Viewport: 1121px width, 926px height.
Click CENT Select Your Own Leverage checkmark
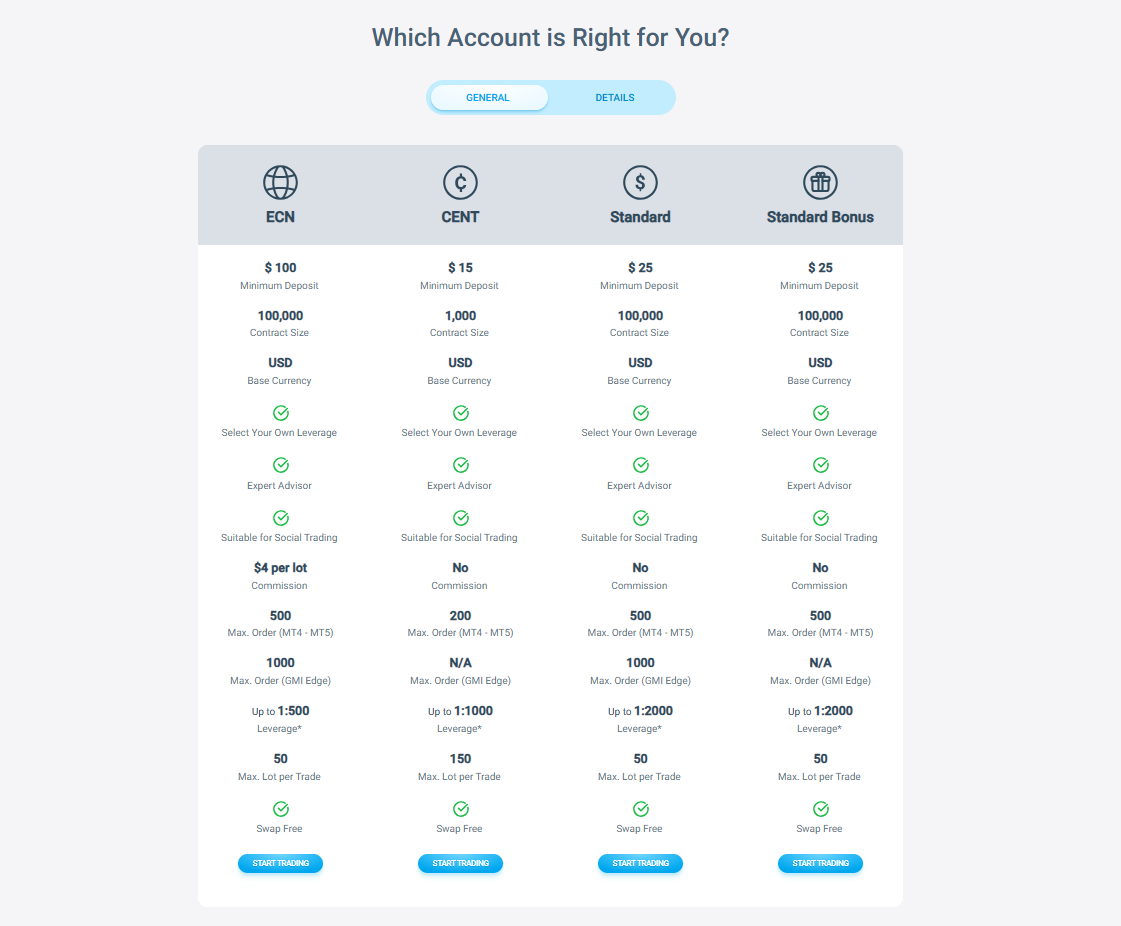pyautogui.click(x=461, y=413)
